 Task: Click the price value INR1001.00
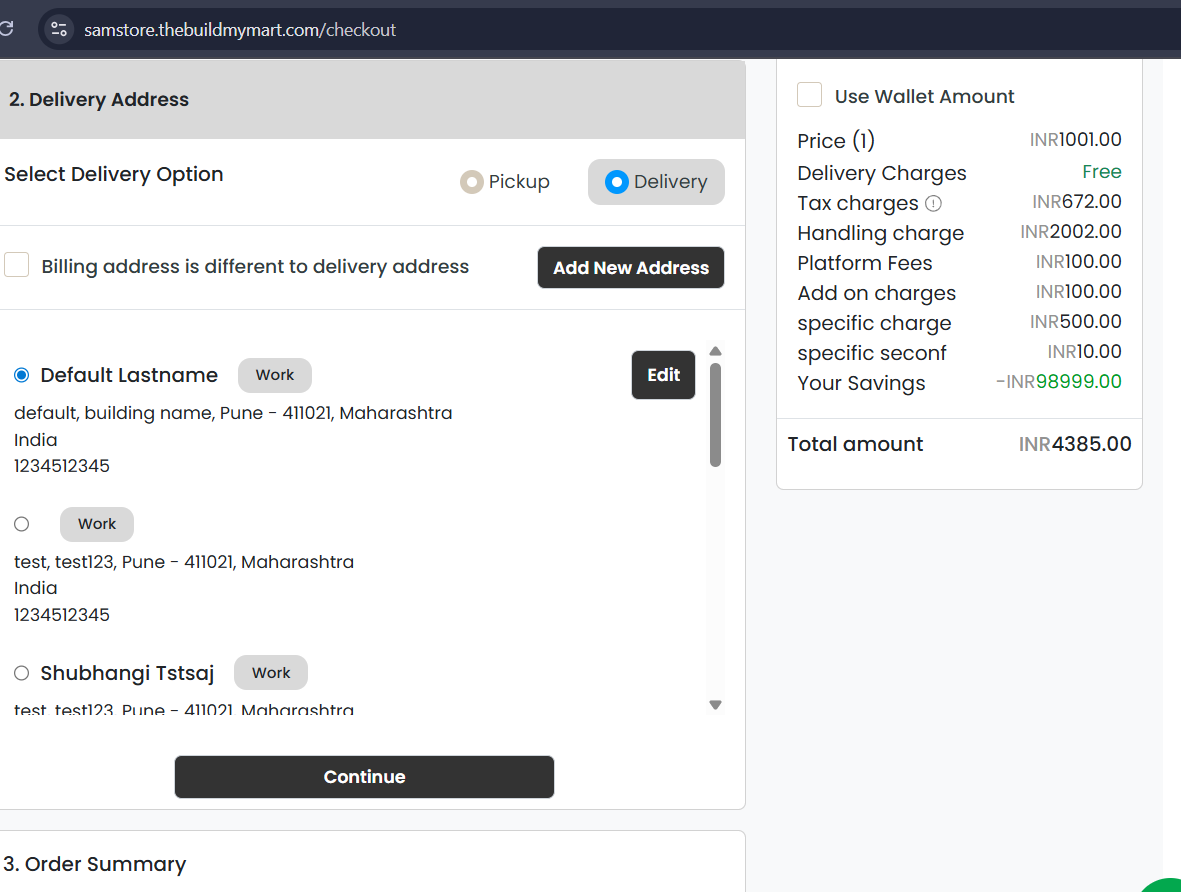[1076, 139]
